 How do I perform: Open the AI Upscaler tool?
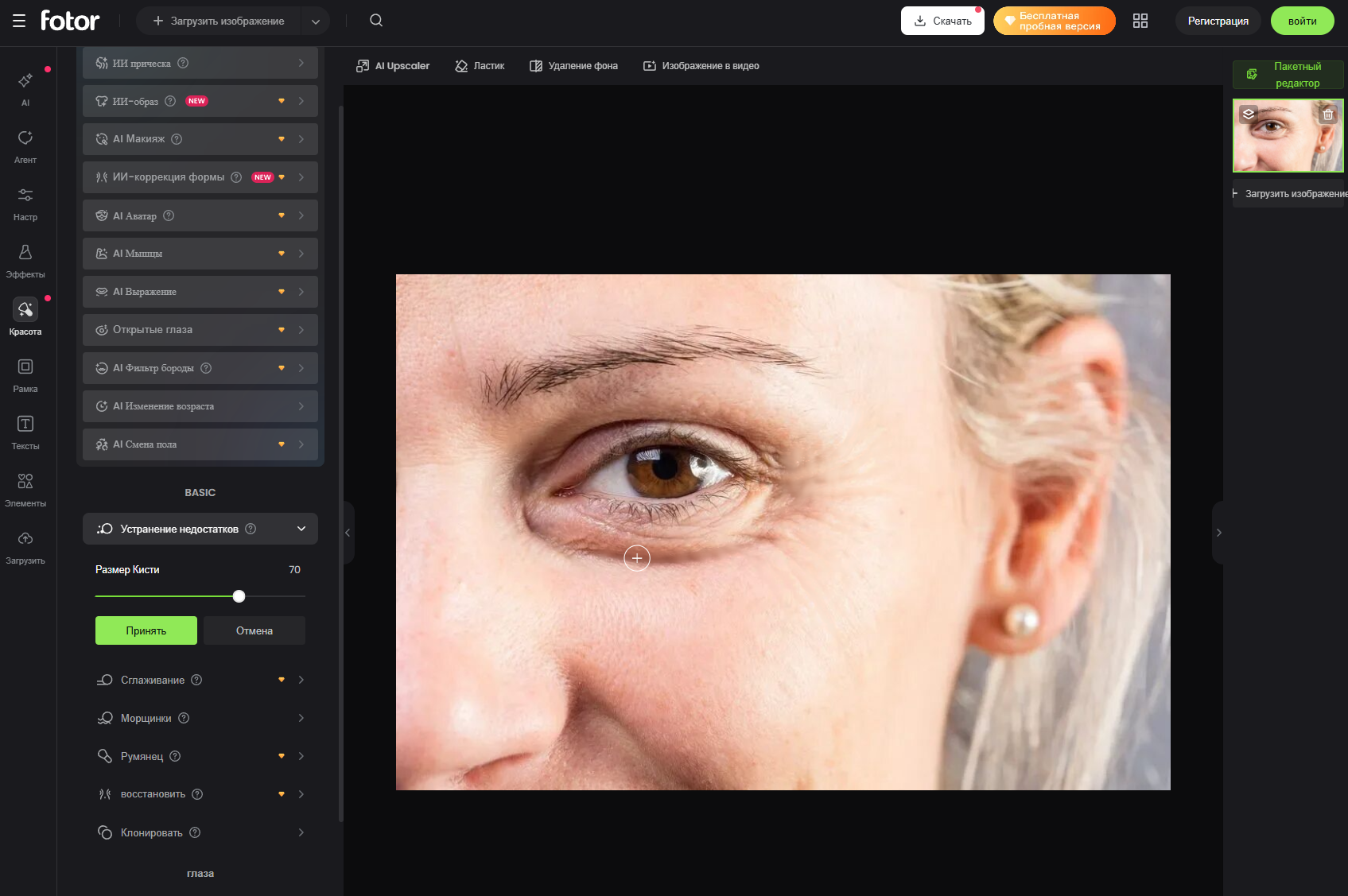click(x=393, y=66)
